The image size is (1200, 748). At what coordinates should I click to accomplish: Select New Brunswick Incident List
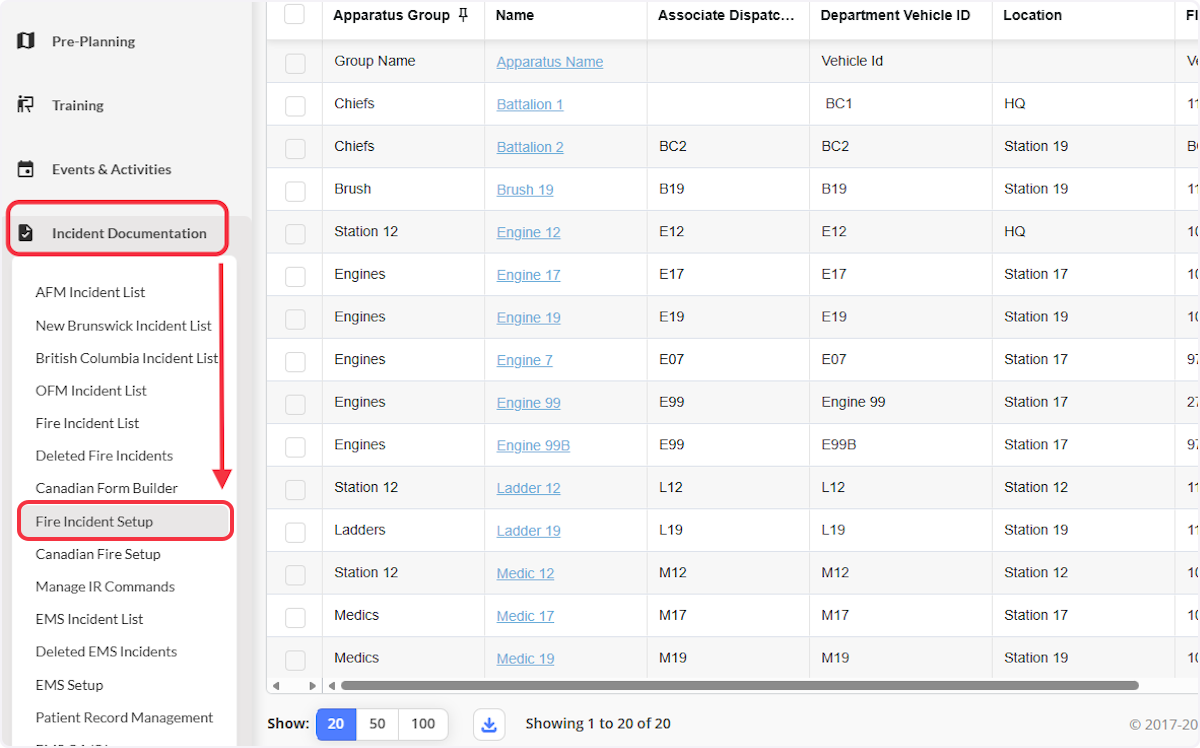123,325
